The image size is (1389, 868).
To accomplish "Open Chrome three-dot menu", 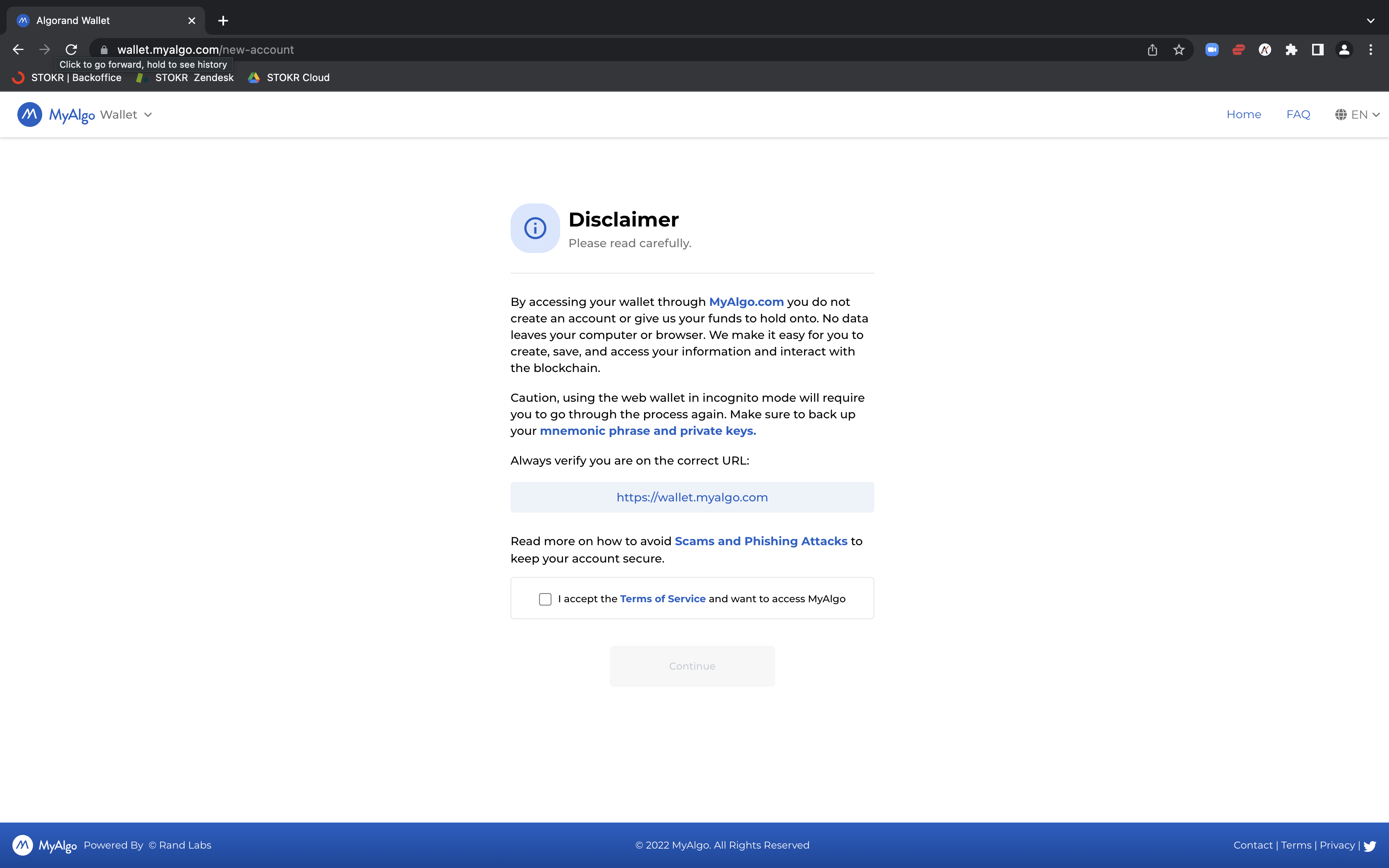I will (1371, 50).
